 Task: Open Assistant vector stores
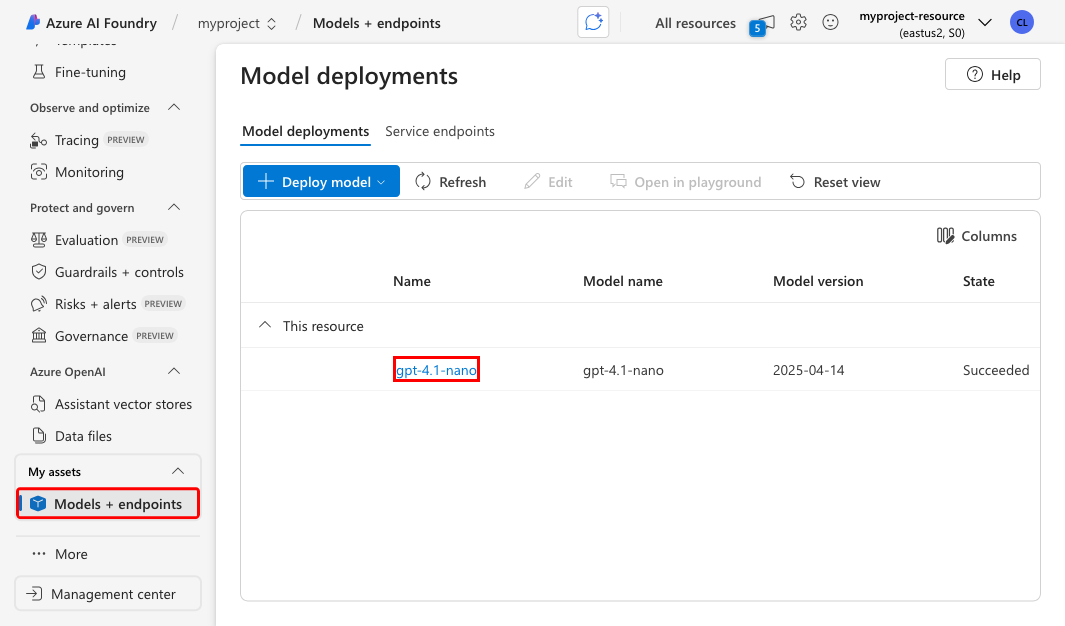tap(122, 404)
